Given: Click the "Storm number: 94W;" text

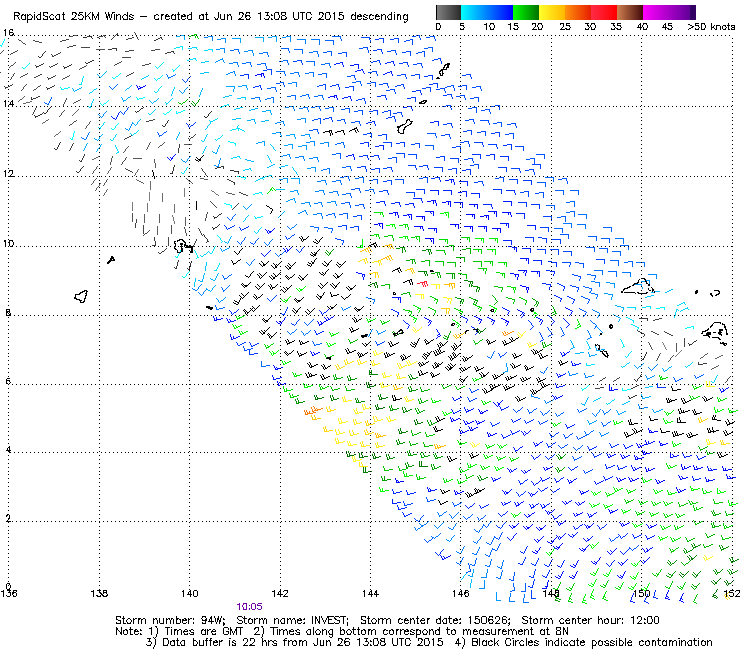Looking at the screenshot, I should pos(170,620).
